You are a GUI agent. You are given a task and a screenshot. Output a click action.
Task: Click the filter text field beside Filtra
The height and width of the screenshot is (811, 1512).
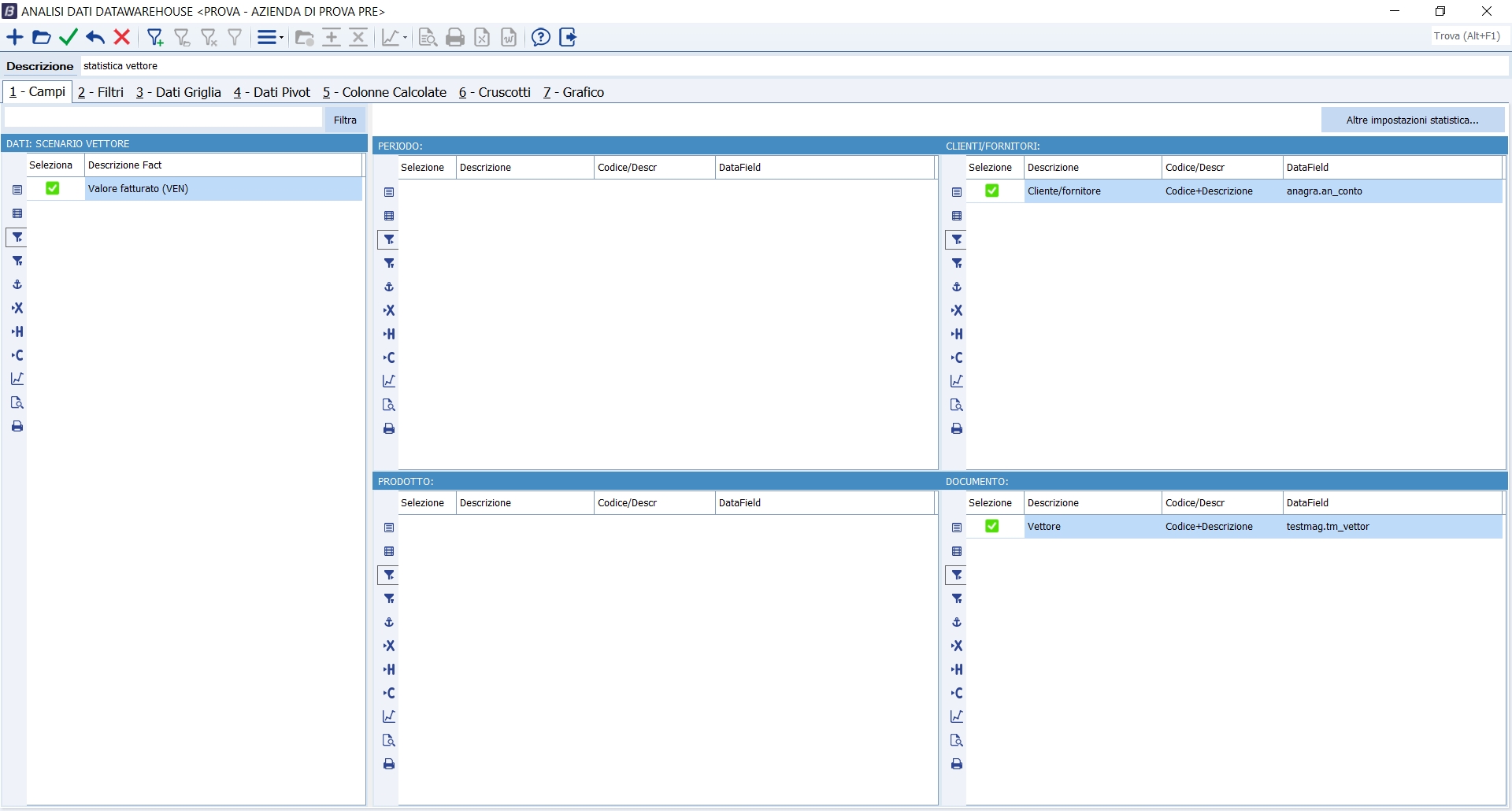point(164,117)
